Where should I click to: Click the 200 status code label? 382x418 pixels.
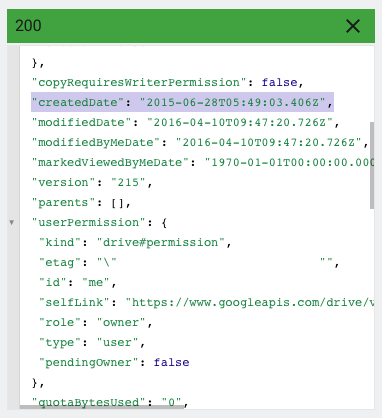28,26
